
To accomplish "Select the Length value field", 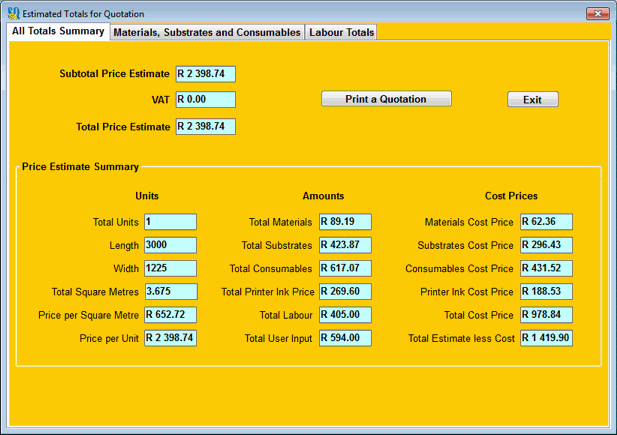I will pyautogui.click(x=170, y=245).
